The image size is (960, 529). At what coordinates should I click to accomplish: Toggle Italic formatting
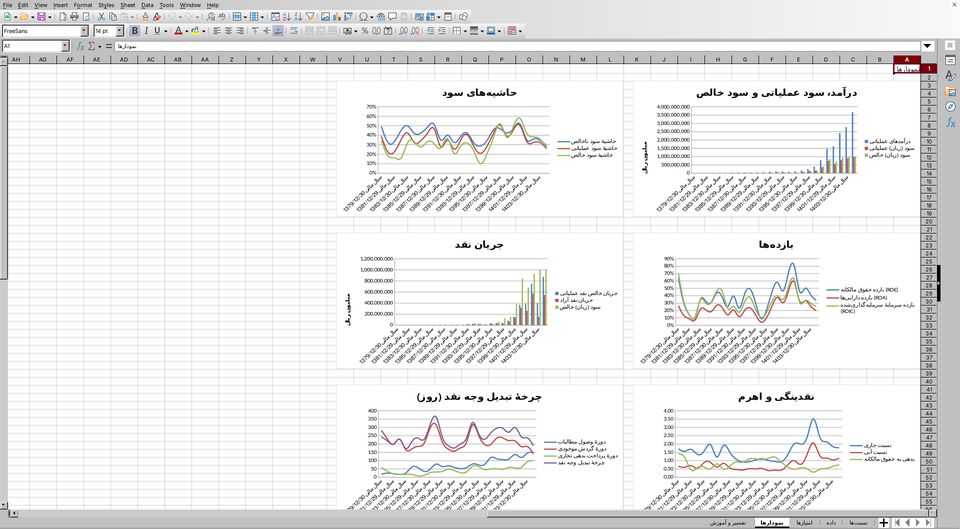point(146,31)
